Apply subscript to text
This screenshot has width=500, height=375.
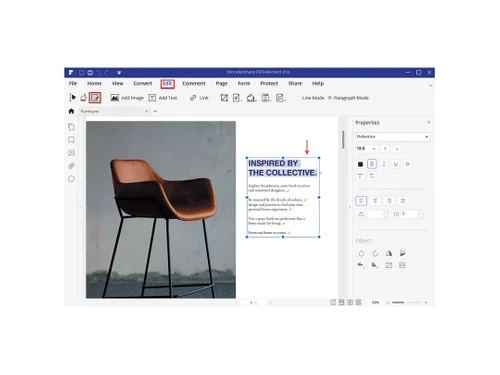click(372, 176)
